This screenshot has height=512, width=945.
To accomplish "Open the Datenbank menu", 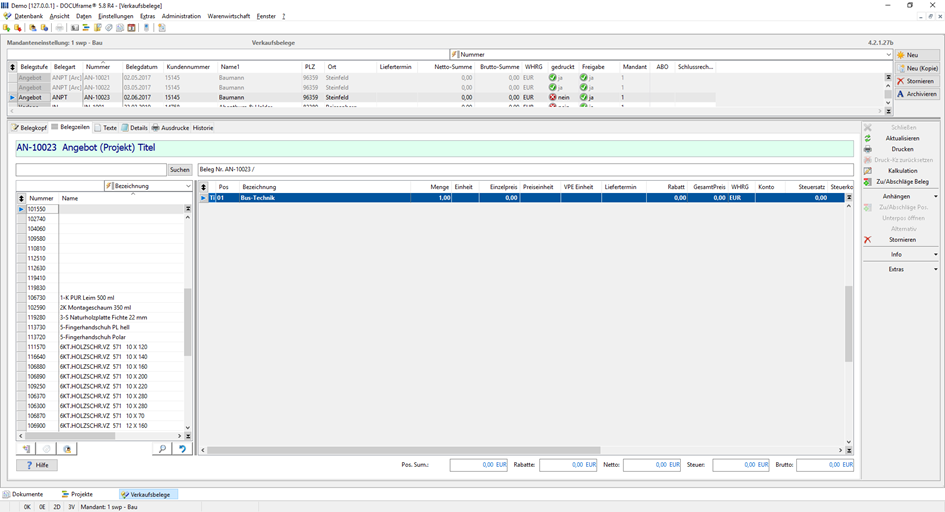I will click(x=28, y=16).
